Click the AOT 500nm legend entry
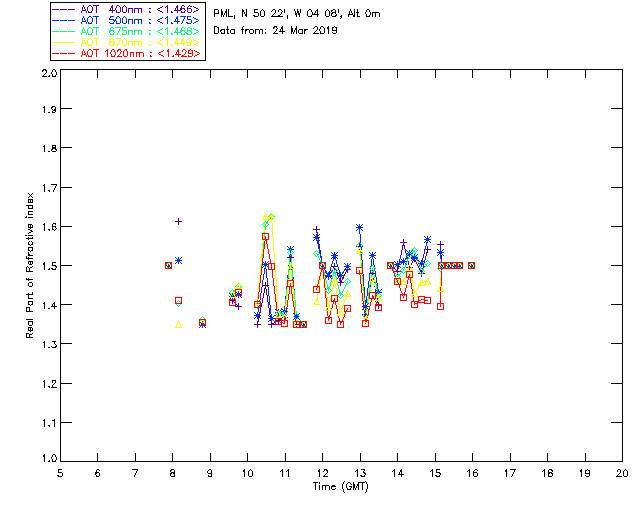Viewport: 640px width, 512px height. [x=127, y=20]
